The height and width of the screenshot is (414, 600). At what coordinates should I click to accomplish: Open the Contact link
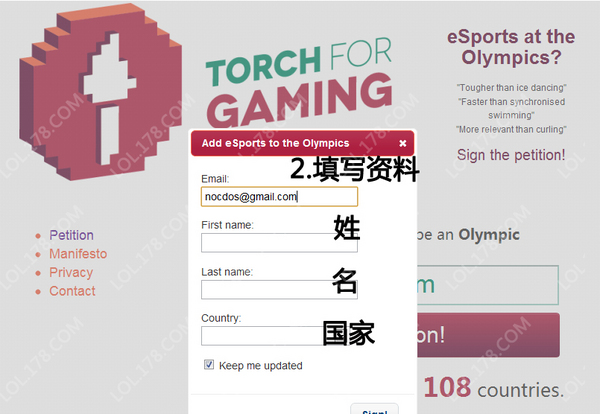72,291
